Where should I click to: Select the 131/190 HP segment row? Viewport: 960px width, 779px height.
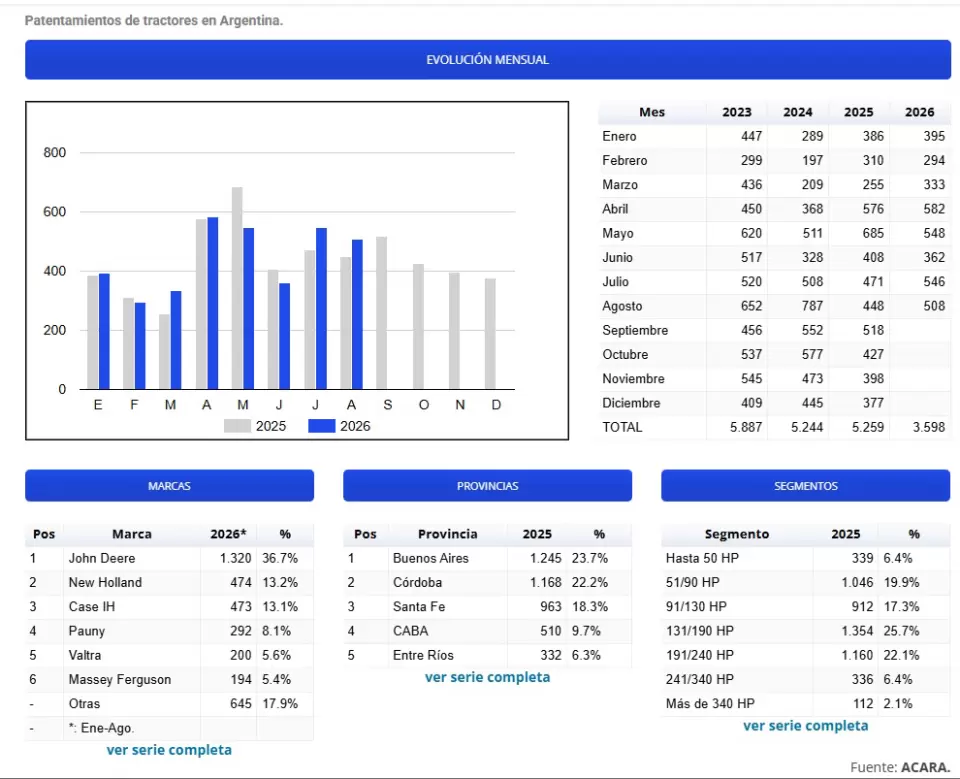[806, 631]
